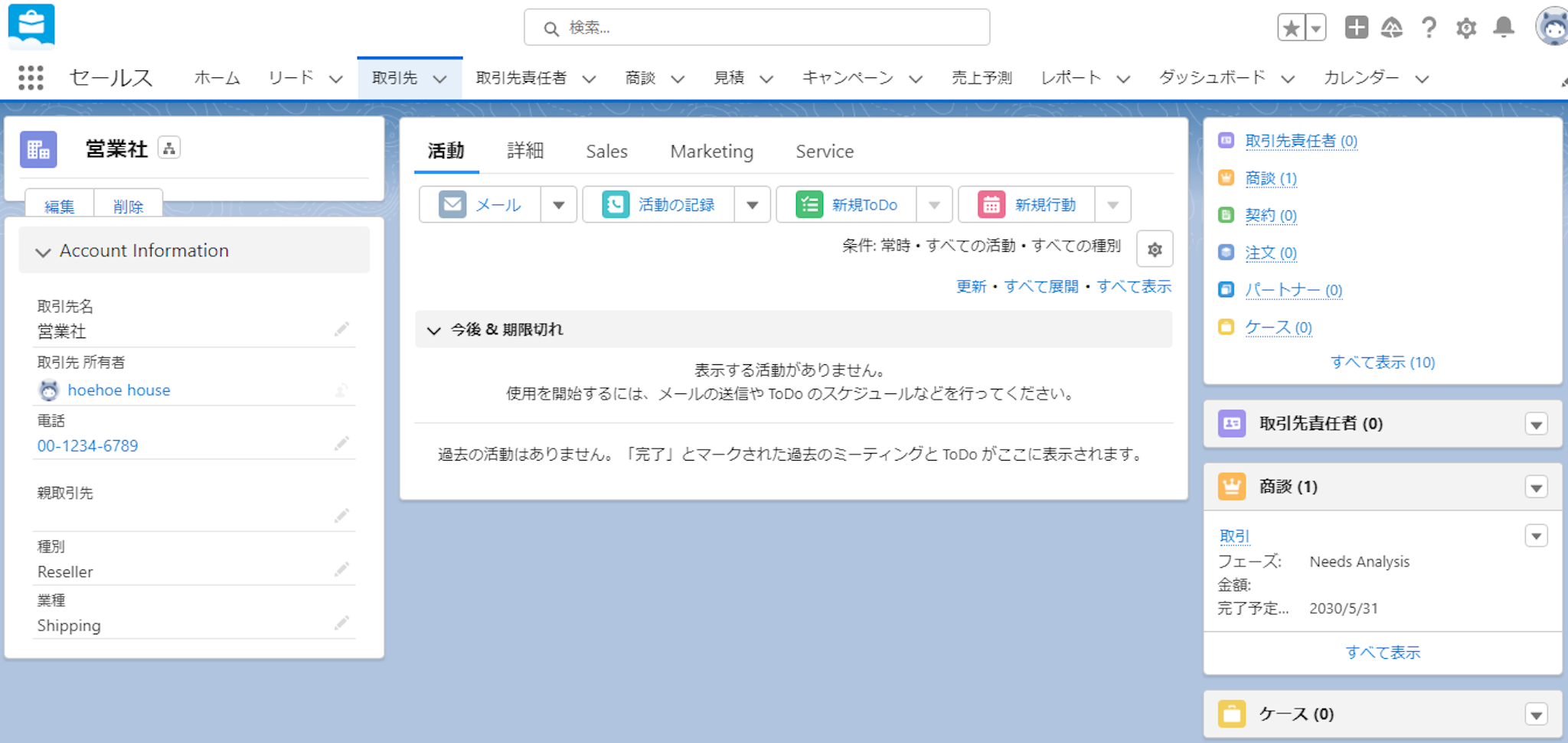Click the notifications bell icon

point(1504,28)
